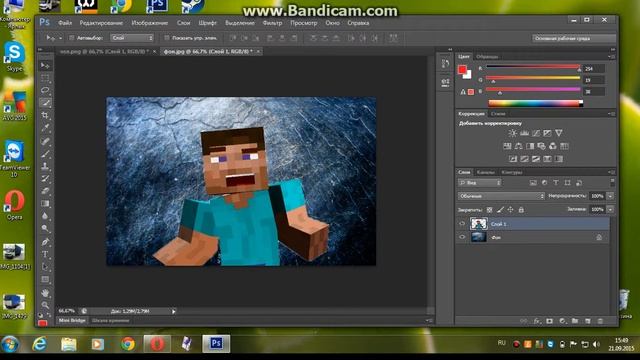The width and height of the screenshot is (640, 360).
Task: Select the Clone Stamp tool
Action: click(x=45, y=166)
